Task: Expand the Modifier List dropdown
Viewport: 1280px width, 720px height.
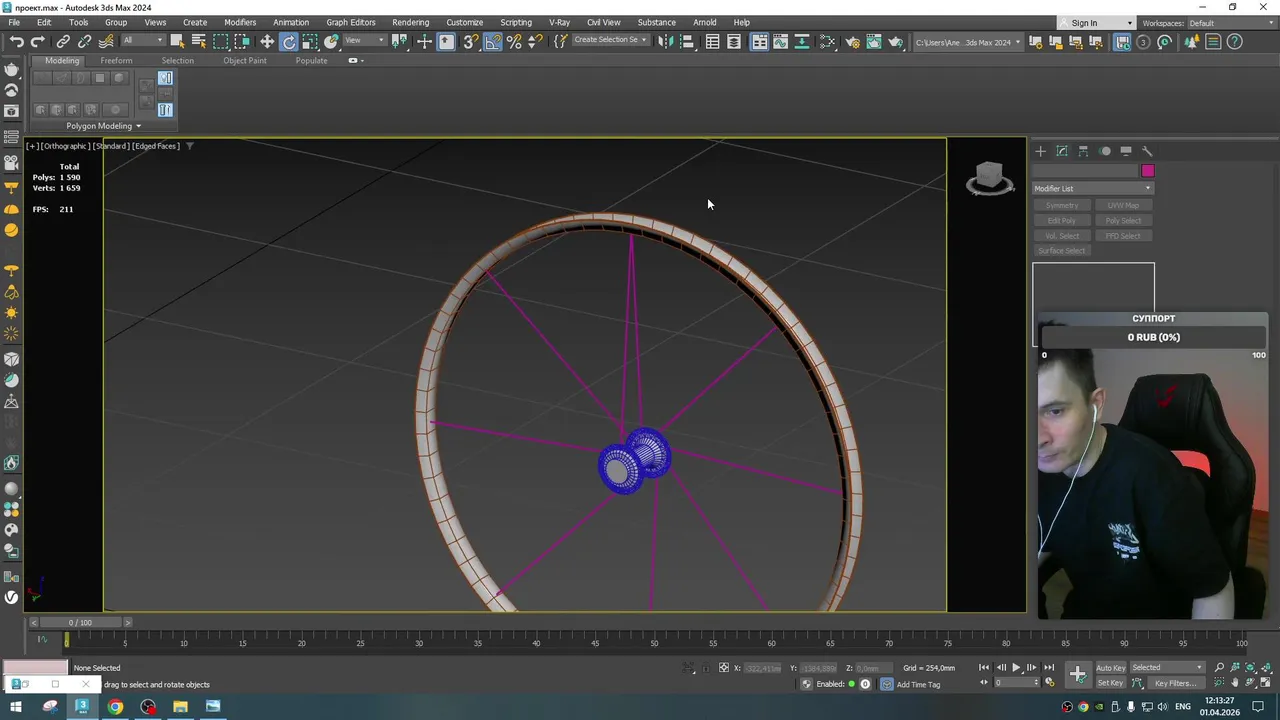Action: (1093, 188)
